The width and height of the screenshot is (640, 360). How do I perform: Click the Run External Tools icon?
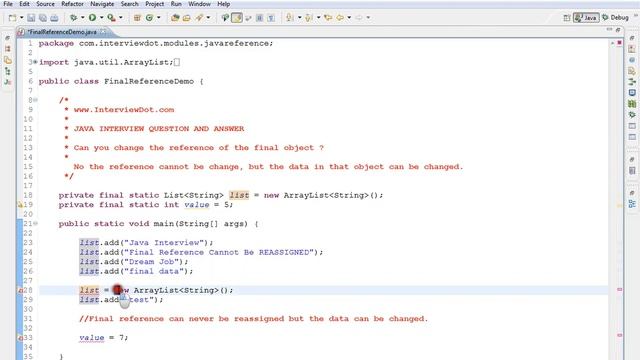(x=111, y=18)
